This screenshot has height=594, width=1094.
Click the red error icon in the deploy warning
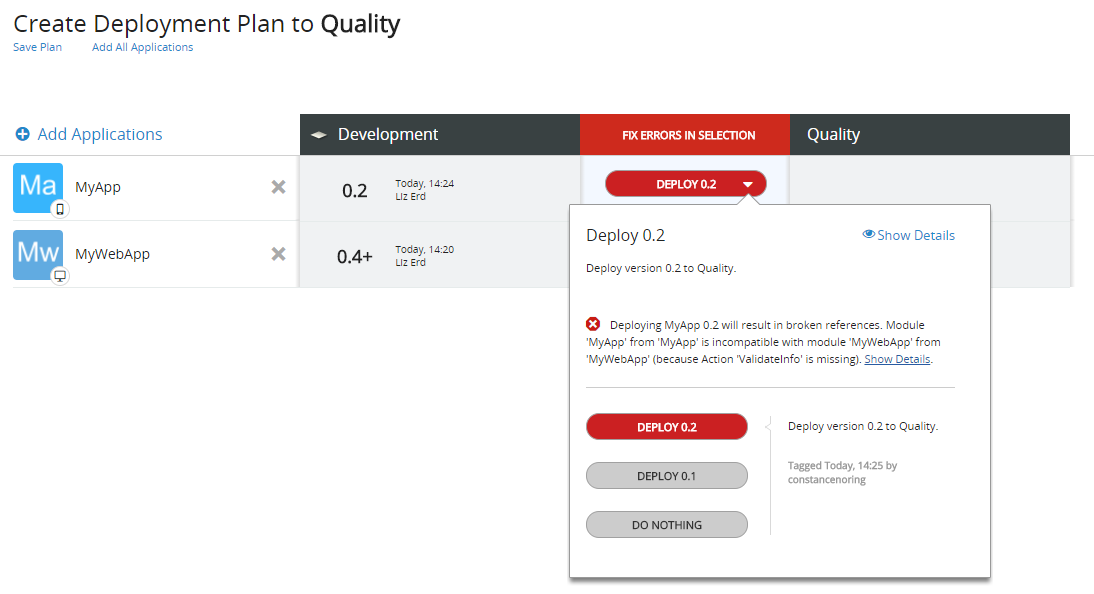pyautogui.click(x=593, y=323)
